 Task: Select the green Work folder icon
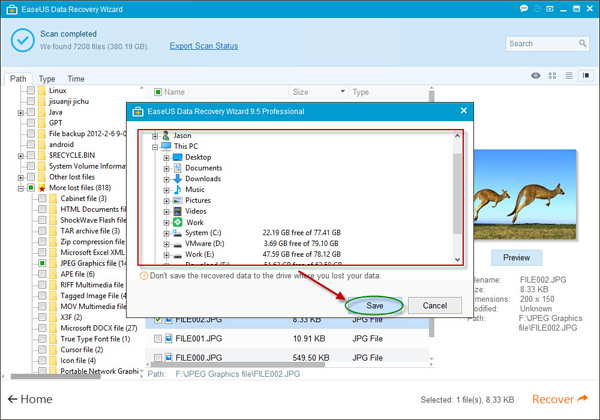click(178, 222)
